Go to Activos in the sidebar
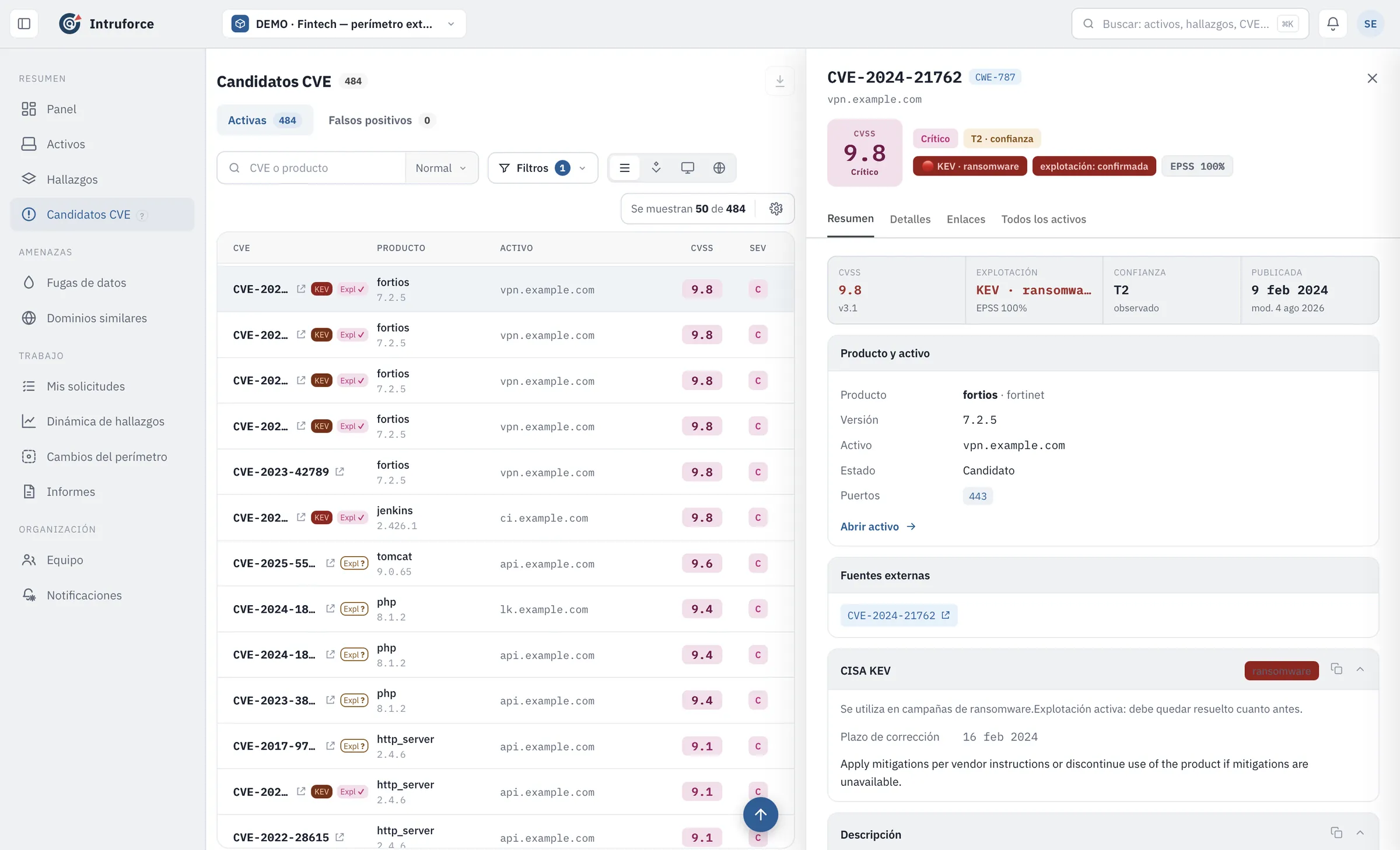 coord(102,144)
